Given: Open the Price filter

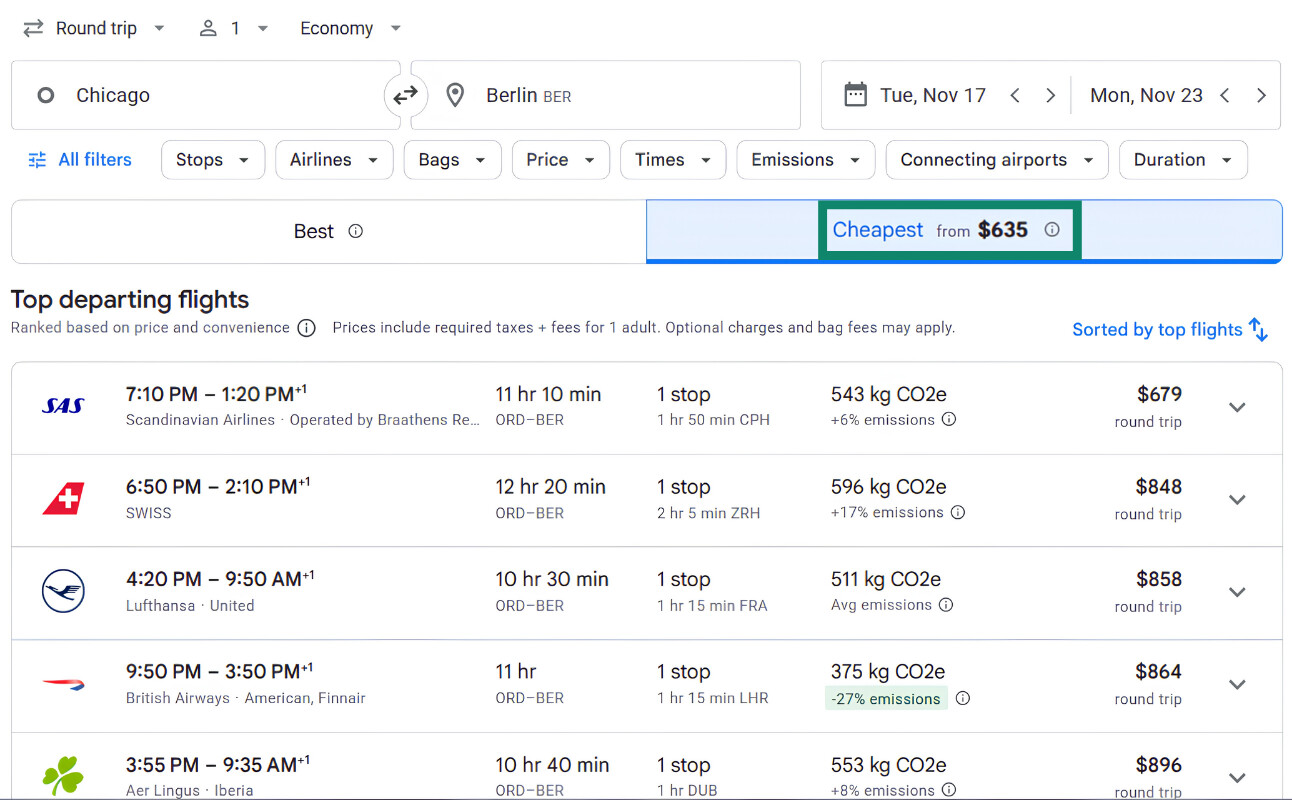Looking at the screenshot, I should pos(560,160).
